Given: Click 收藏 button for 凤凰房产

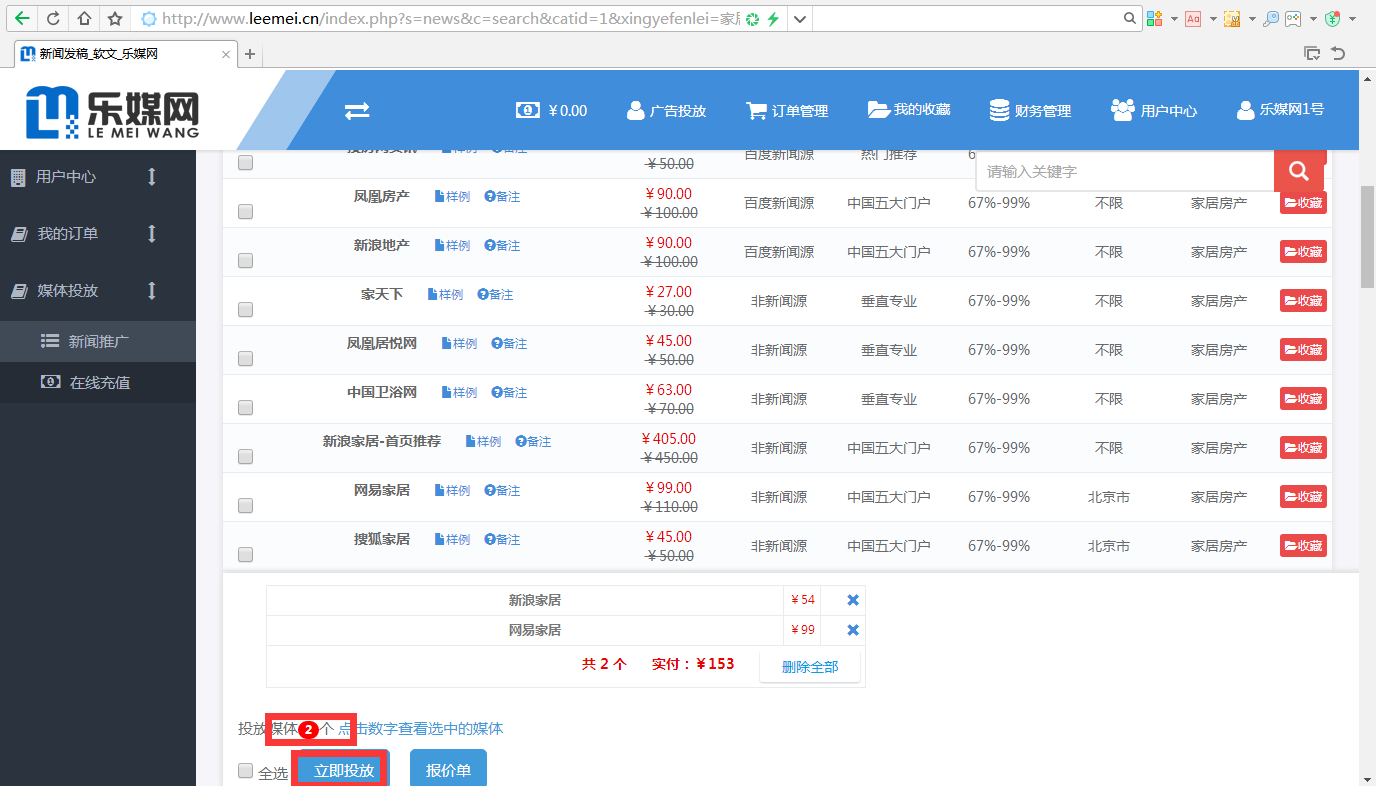Looking at the screenshot, I should pyautogui.click(x=1303, y=203).
